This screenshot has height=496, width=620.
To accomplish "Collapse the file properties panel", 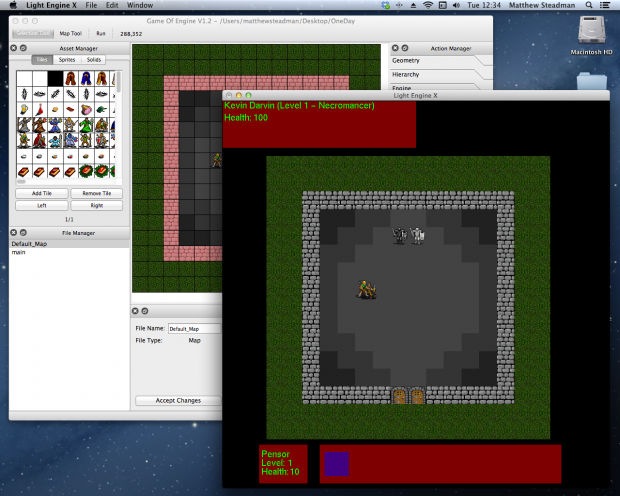I will tap(145, 311).
